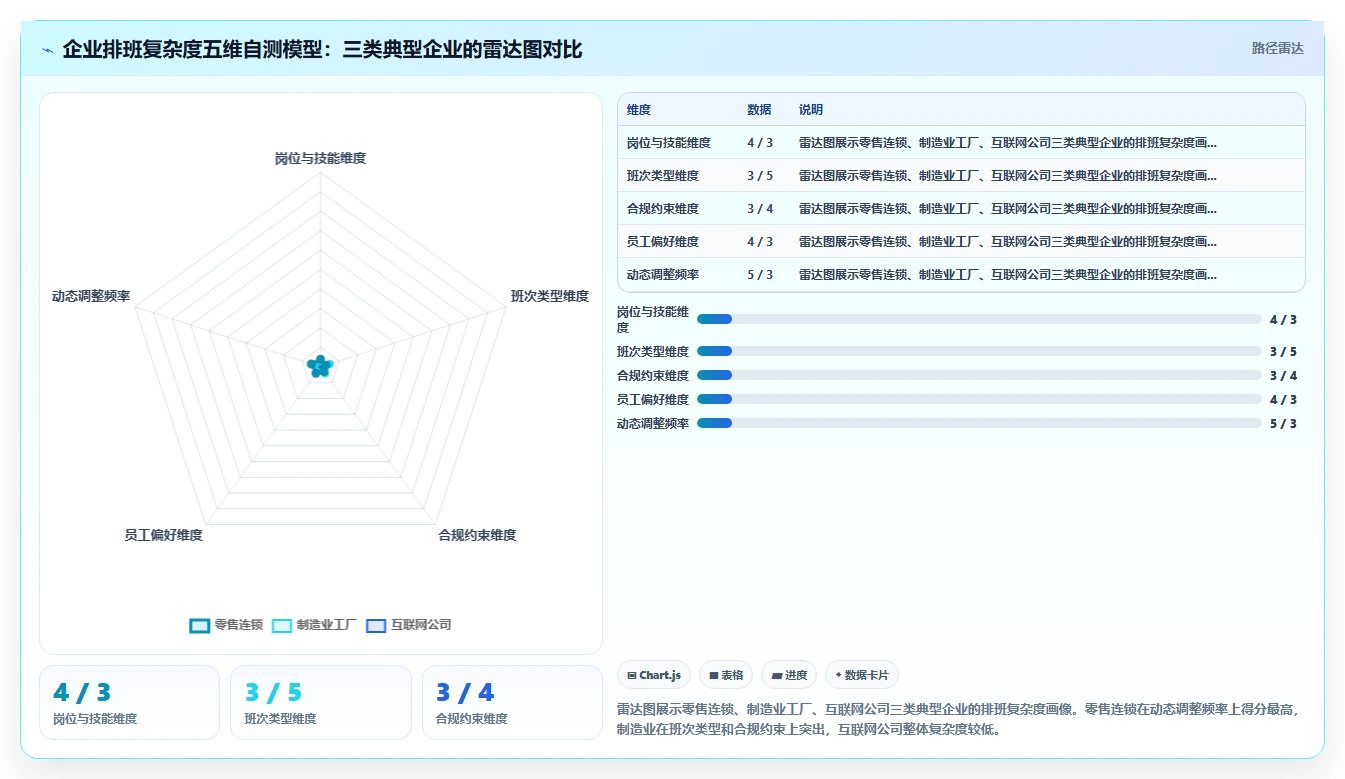Click the 员工偏好维度 progress bar
This screenshot has width=1345, height=779.
[x=979, y=399]
